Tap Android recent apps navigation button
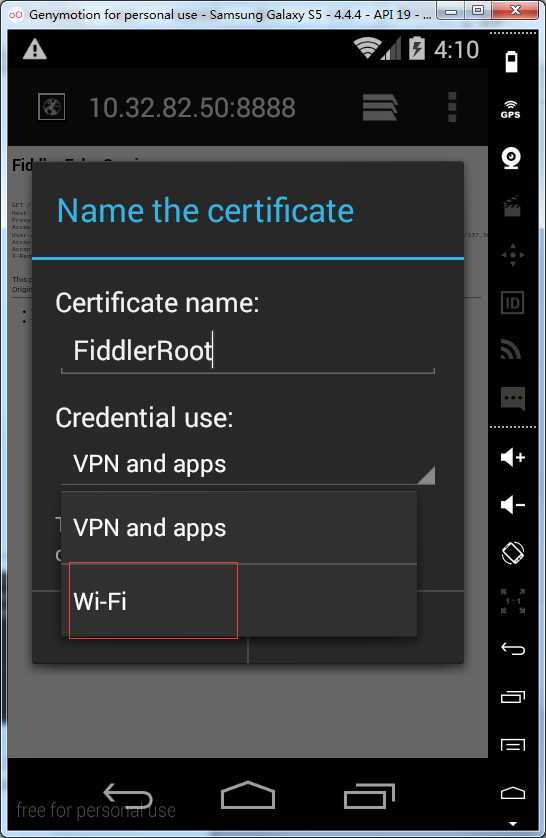Image resolution: width=546 pixels, height=838 pixels. (x=369, y=796)
